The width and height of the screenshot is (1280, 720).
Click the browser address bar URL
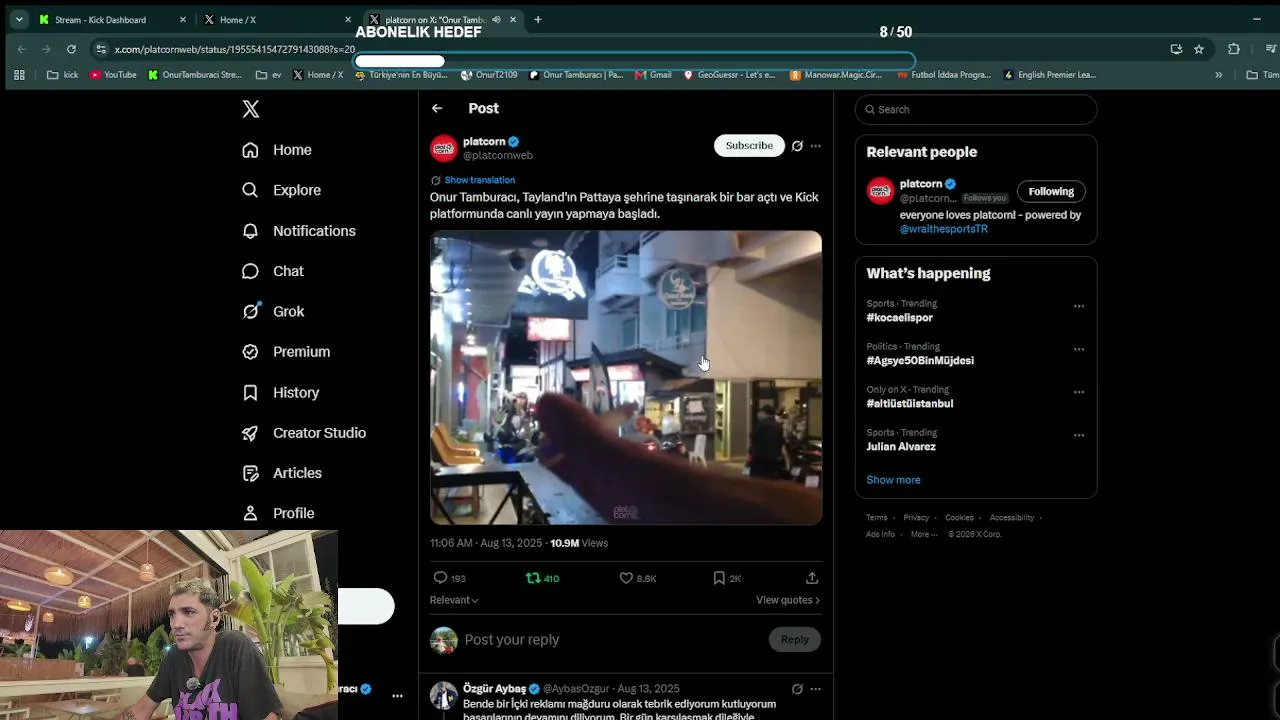pos(235,49)
